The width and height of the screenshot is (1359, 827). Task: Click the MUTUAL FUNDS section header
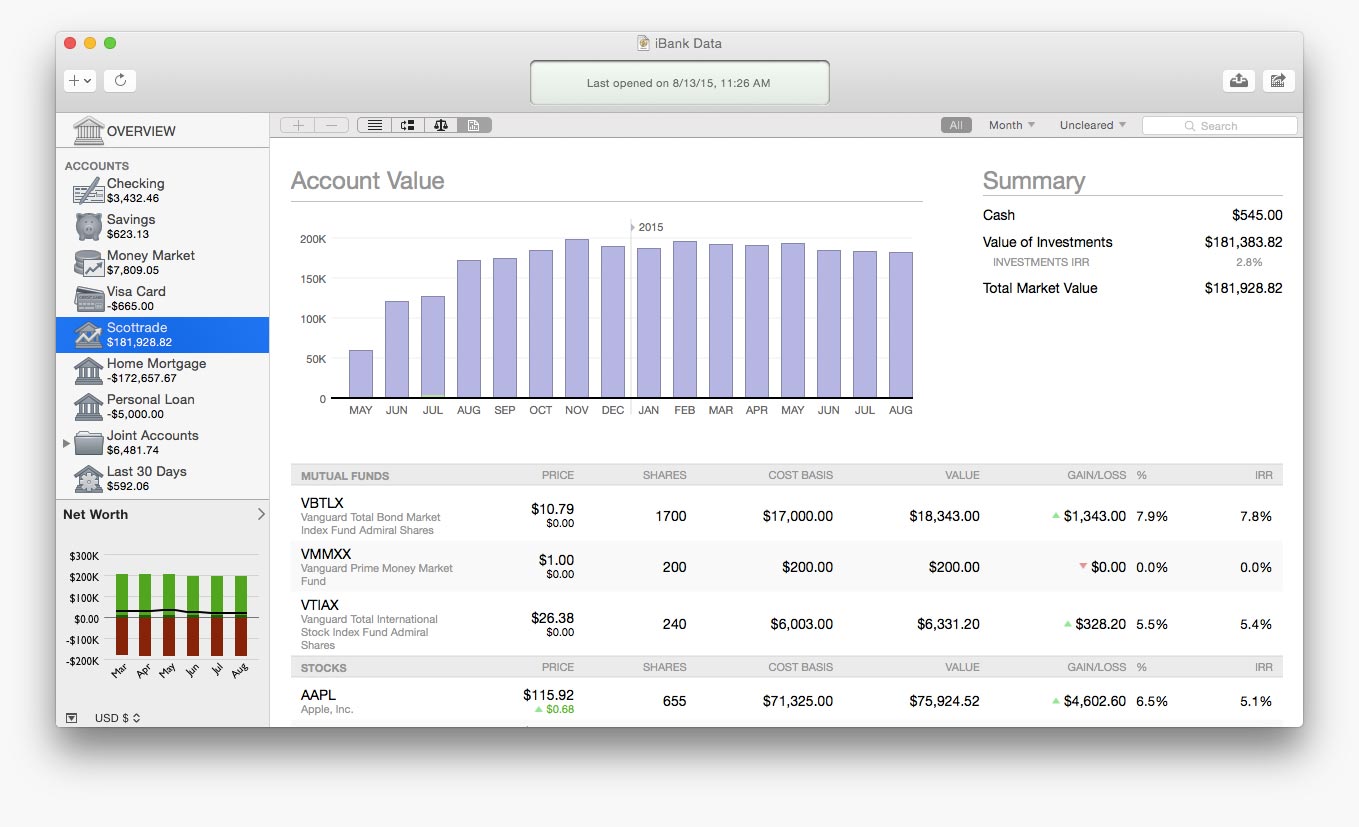point(345,475)
